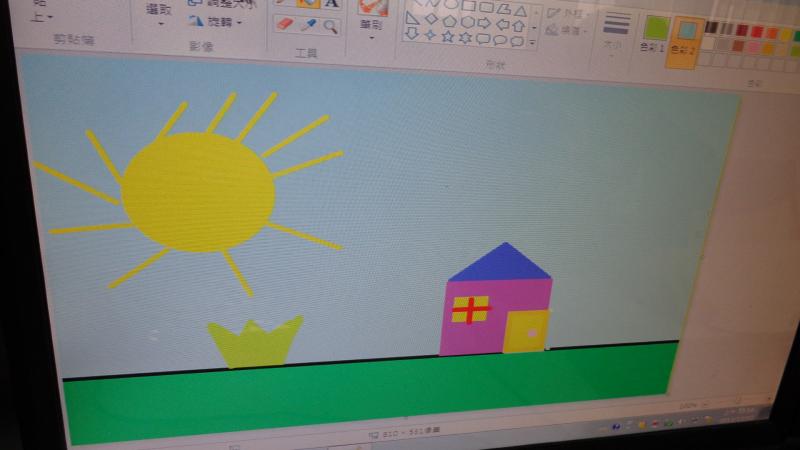Viewport: 800px width, 450px height.
Task: Choose the isosceles triangle shape
Action: tap(520, 11)
